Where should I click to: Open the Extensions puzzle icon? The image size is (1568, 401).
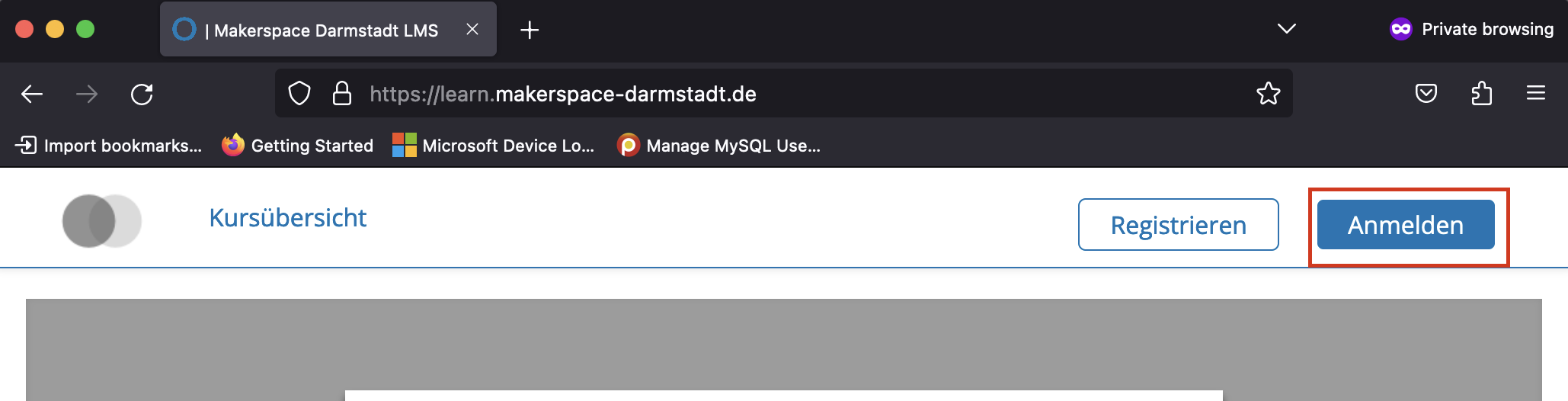coord(1481,94)
